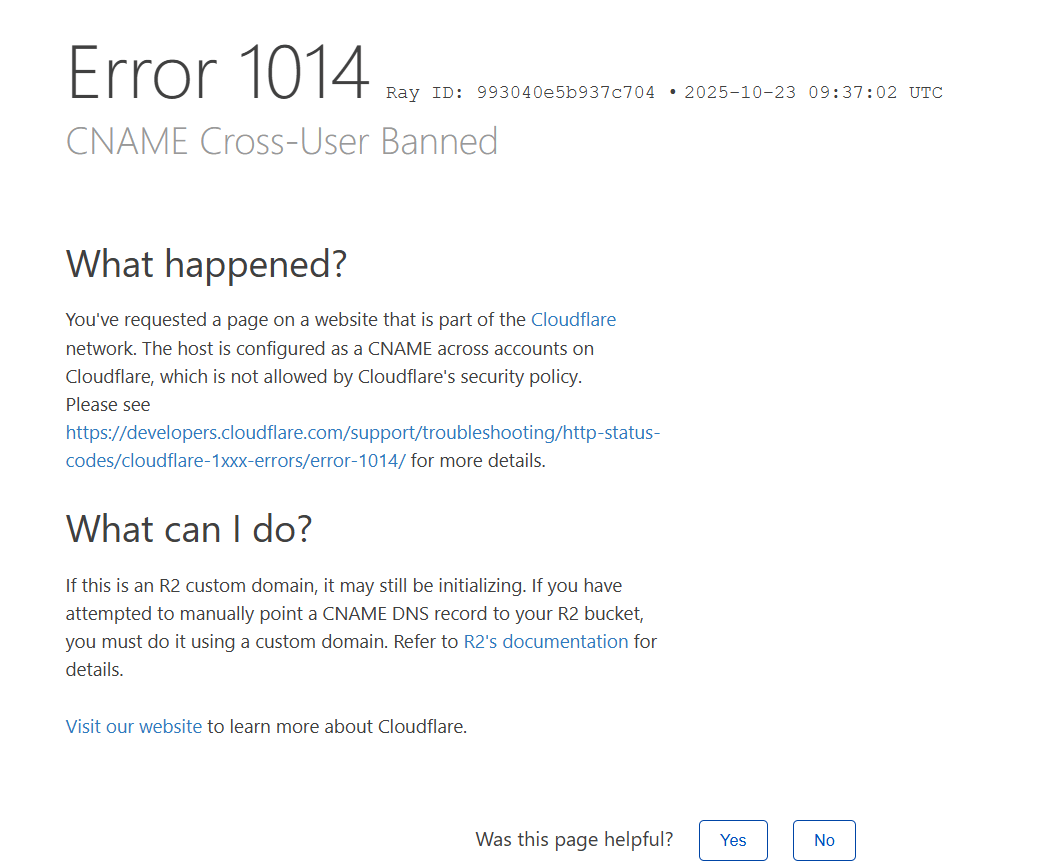
Task: Click 'to learn more about Cloudflare' text
Action: (337, 727)
